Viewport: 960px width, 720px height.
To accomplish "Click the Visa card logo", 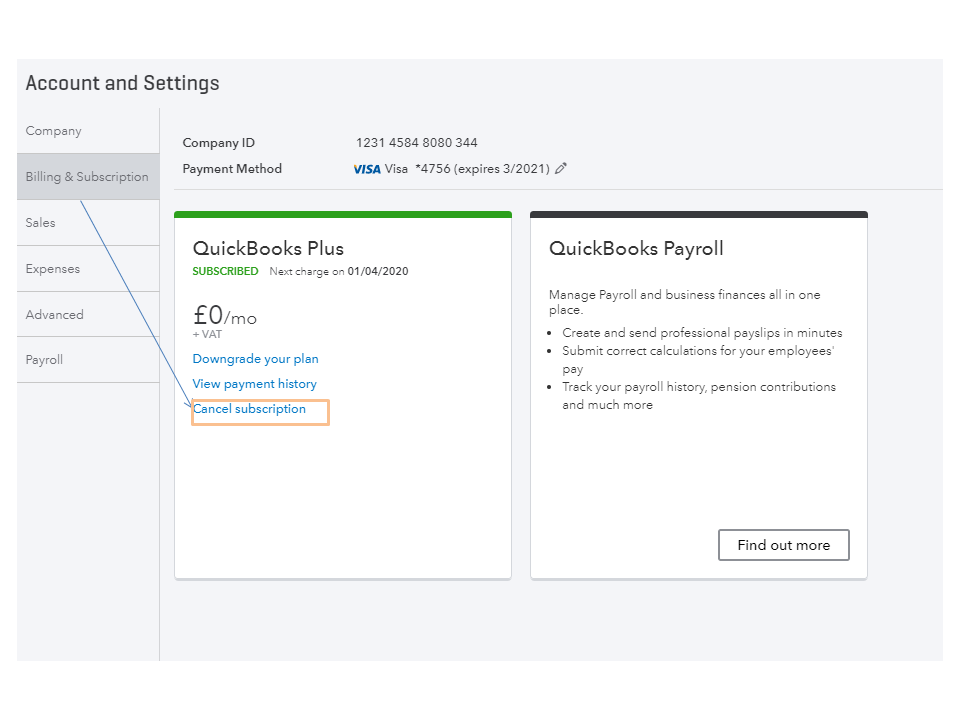I will point(367,169).
